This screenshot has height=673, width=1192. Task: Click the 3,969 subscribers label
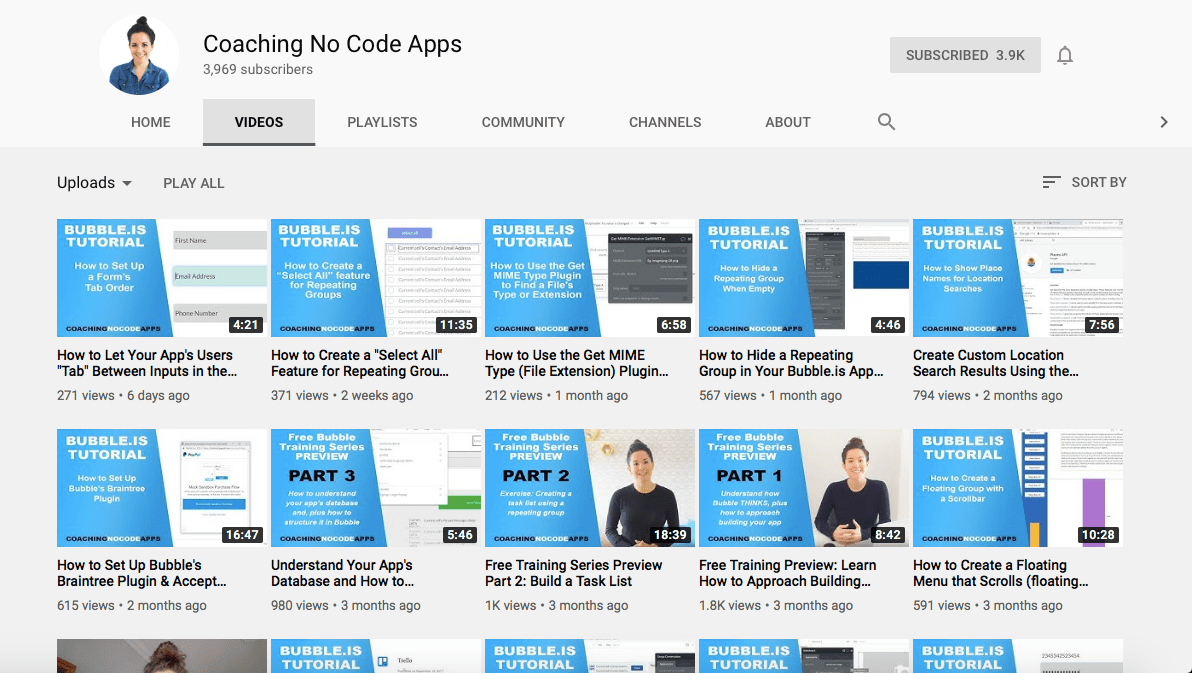pyautogui.click(x=257, y=69)
